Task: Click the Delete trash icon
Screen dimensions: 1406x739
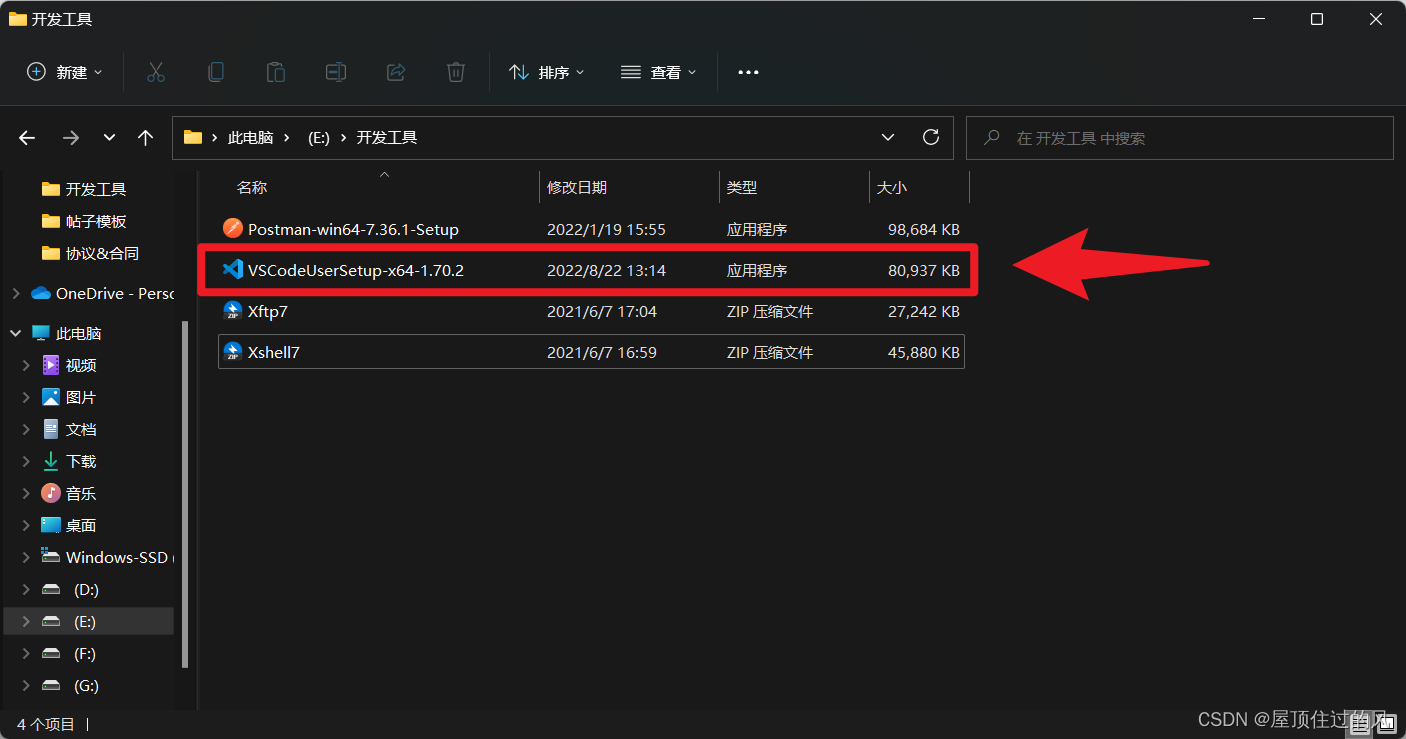Action: (456, 72)
